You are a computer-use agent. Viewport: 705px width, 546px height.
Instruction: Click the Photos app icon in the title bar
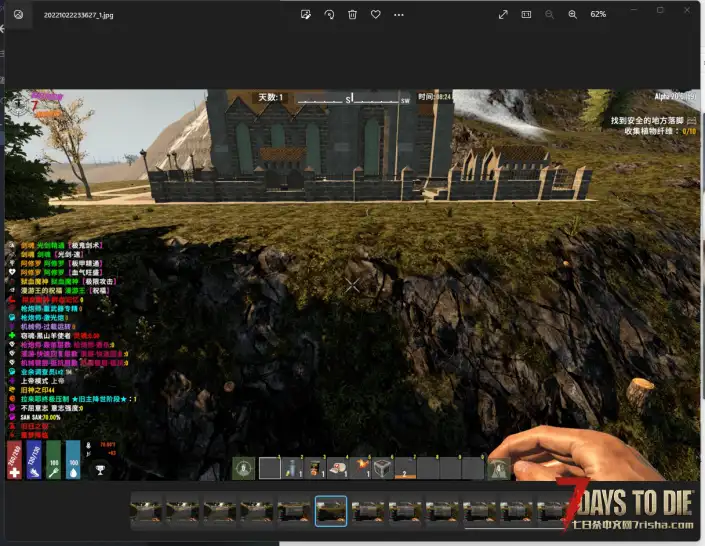pos(18,14)
